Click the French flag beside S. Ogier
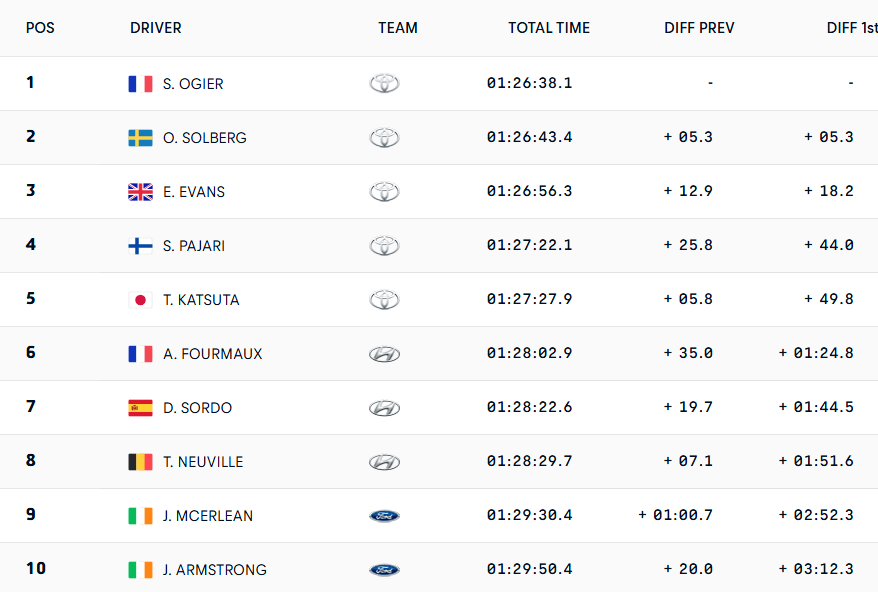The height and width of the screenshot is (592, 878). click(x=140, y=84)
